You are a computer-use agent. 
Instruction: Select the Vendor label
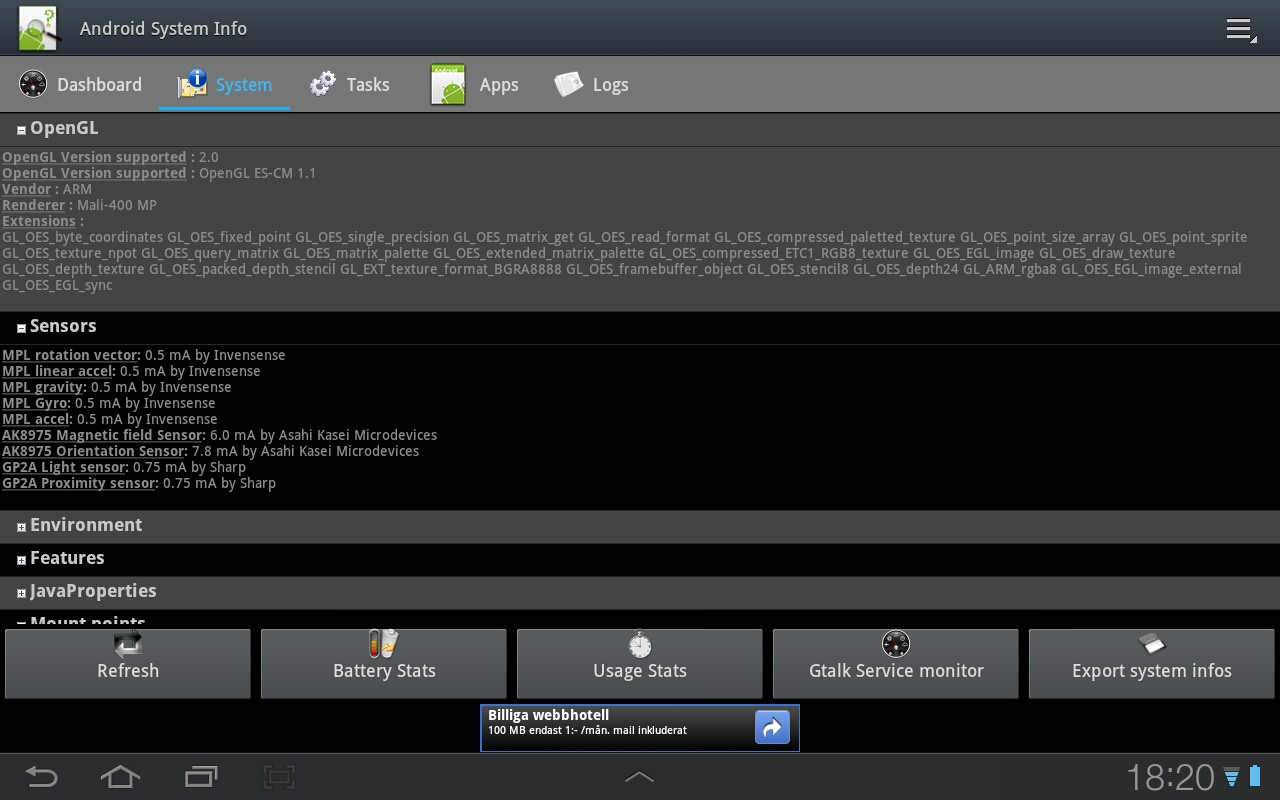[x=27, y=189]
